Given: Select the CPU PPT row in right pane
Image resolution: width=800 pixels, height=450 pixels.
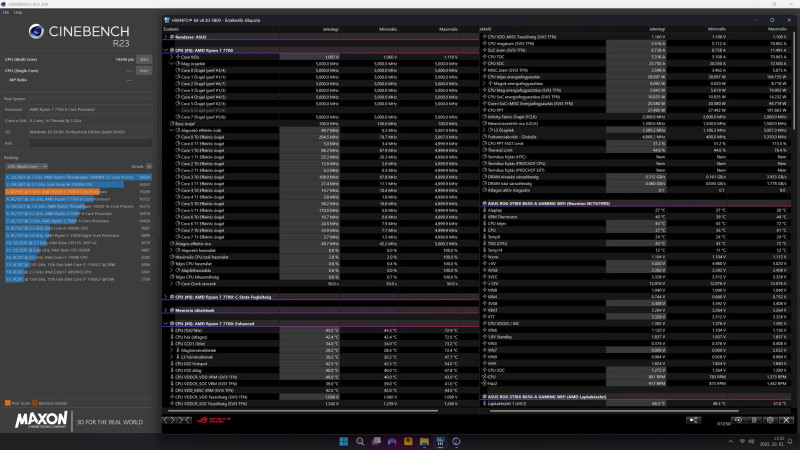Looking at the screenshot, I should coord(636,110).
